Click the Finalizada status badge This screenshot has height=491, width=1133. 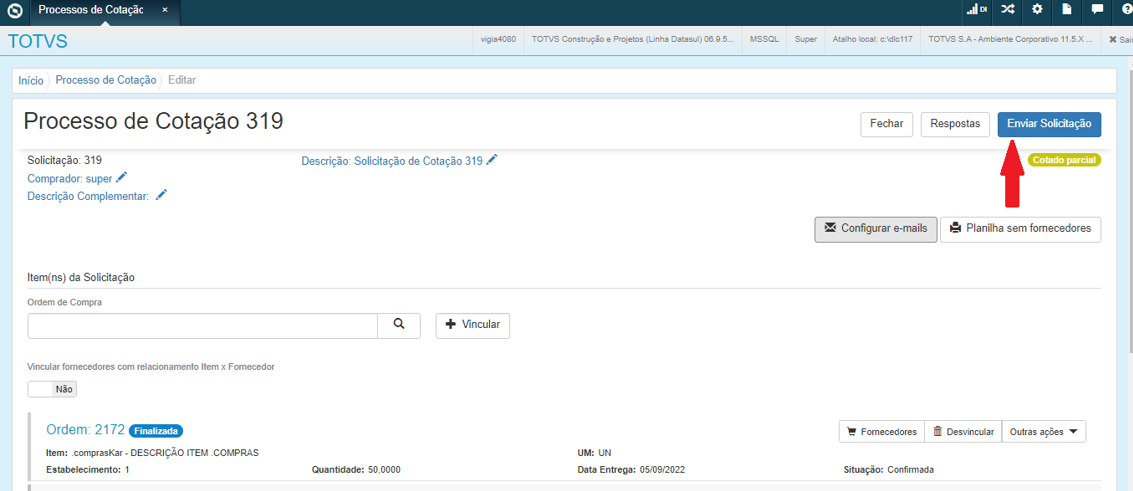coord(156,431)
